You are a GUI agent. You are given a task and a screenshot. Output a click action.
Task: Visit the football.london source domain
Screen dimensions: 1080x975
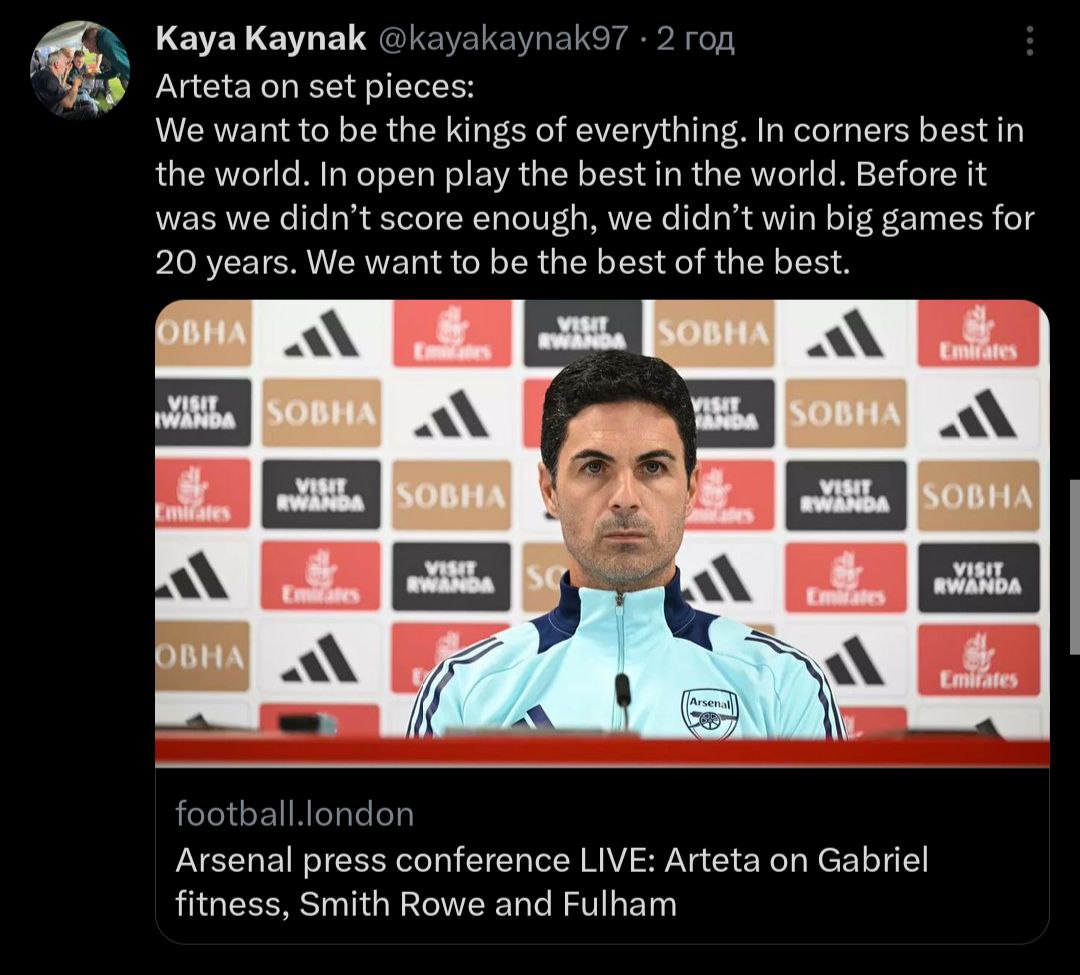[x=295, y=814]
